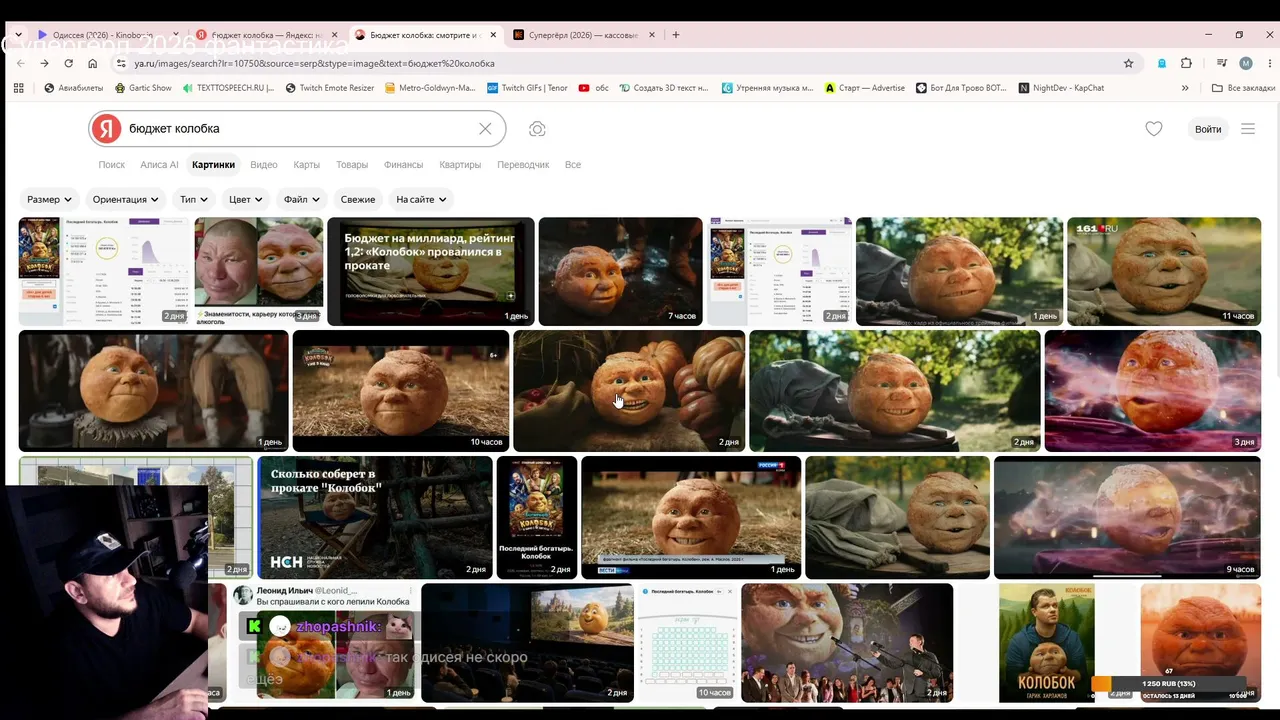Bookmark this page with the star icon
Image resolution: width=1280 pixels, height=720 pixels.
(x=1129, y=63)
